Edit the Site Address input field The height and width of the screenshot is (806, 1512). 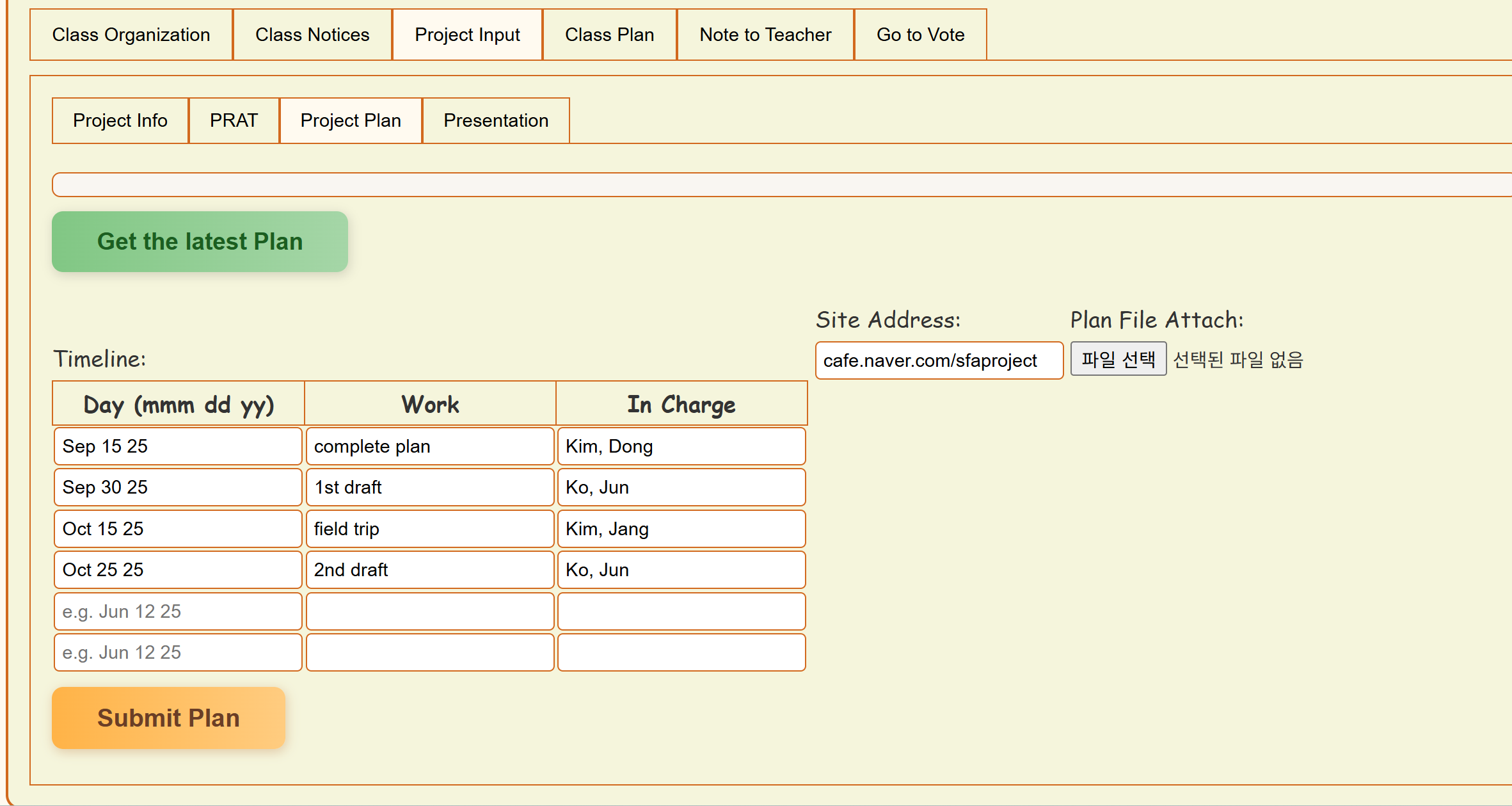click(939, 360)
